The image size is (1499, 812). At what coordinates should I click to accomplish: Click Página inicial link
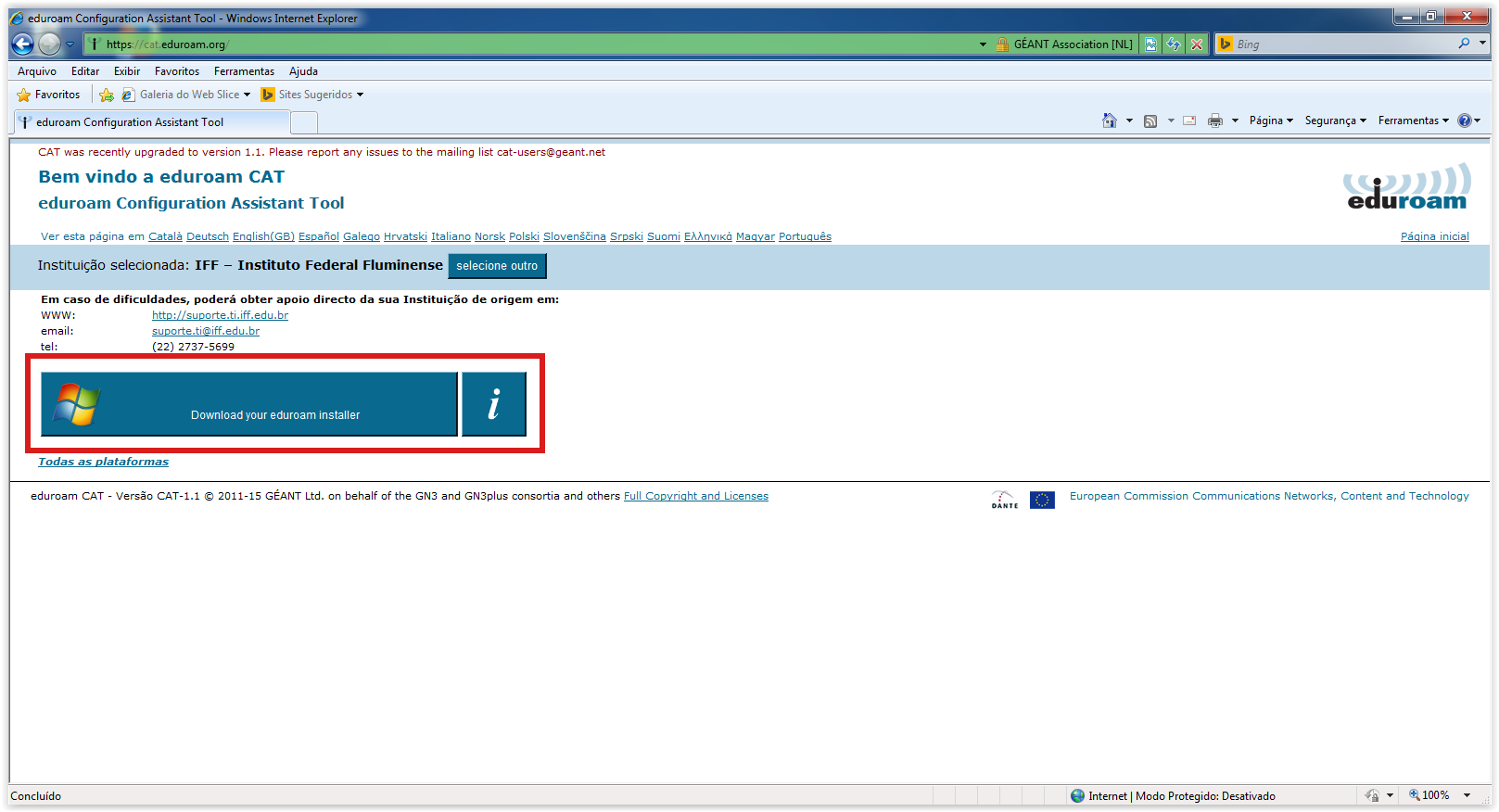pyautogui.click(x=1434, y=236)
